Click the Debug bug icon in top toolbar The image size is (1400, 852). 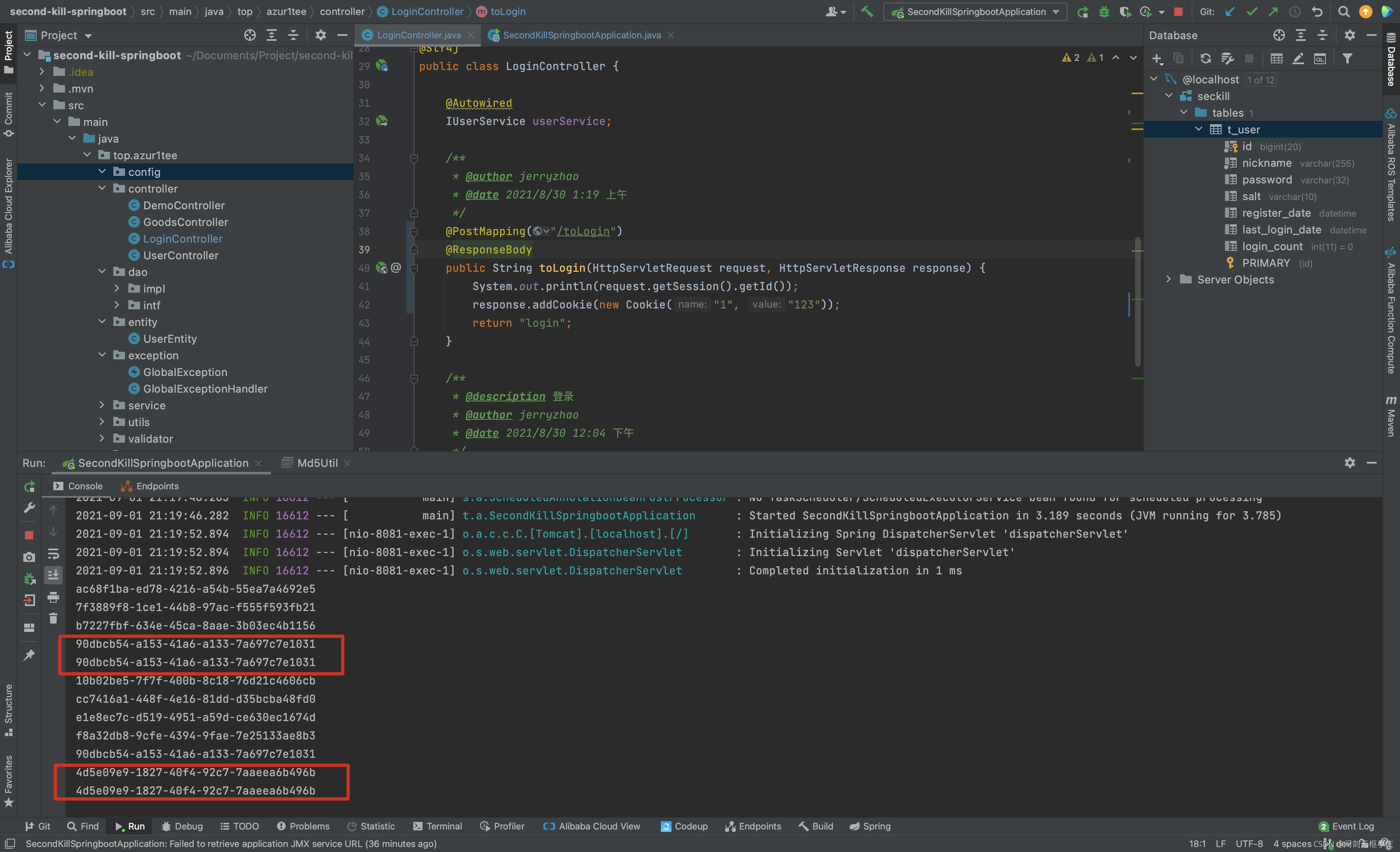1103,11
